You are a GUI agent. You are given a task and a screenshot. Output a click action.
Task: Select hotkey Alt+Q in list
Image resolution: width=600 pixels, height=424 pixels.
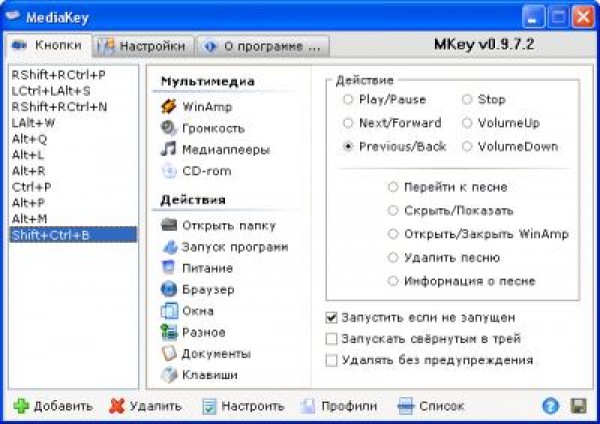pos(73,139)
